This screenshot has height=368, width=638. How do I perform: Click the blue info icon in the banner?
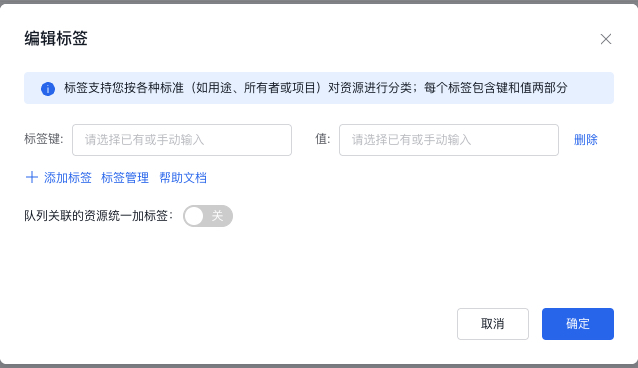tap(48, 88)
